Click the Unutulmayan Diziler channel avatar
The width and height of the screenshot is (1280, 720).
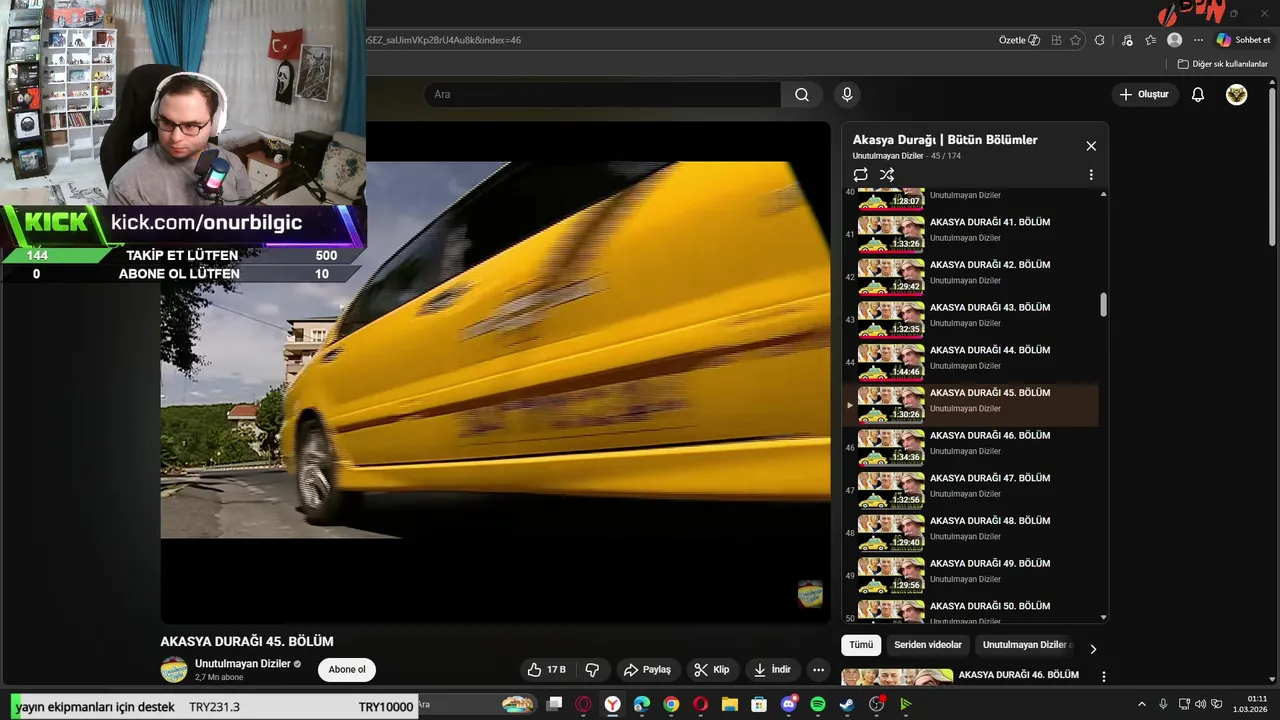(174, 670)
